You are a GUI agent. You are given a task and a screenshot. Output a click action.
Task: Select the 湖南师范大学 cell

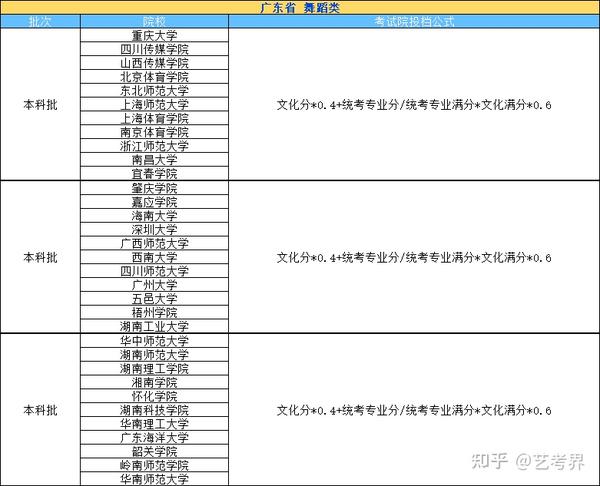154,354
